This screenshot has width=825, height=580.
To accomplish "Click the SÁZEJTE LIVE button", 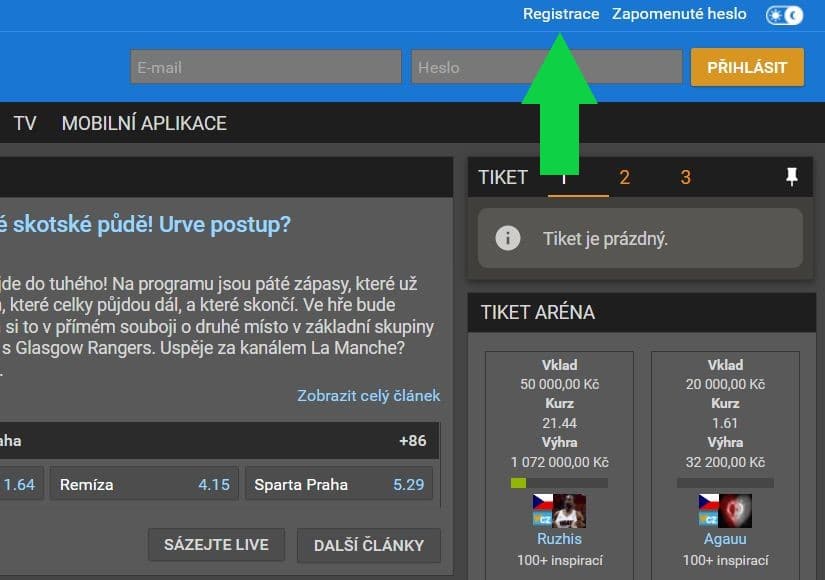I will point(216,545).
